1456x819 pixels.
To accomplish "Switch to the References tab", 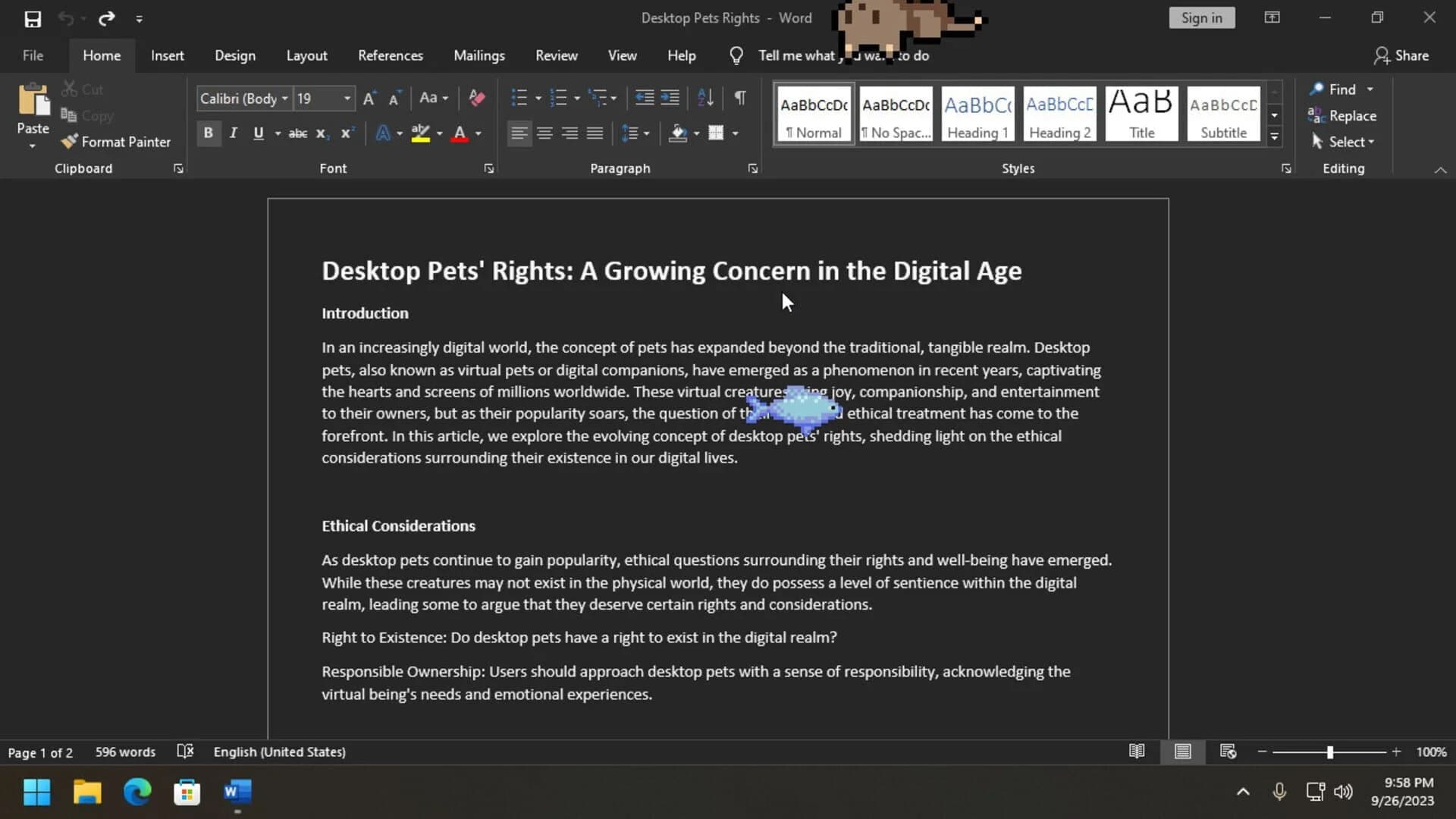I will [390, 55].
